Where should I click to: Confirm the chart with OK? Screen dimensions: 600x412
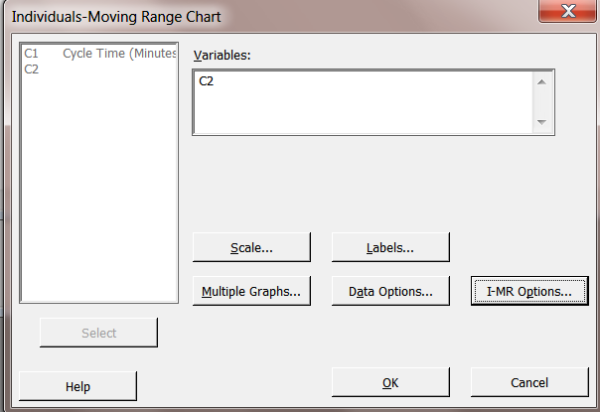pos(390,382)
